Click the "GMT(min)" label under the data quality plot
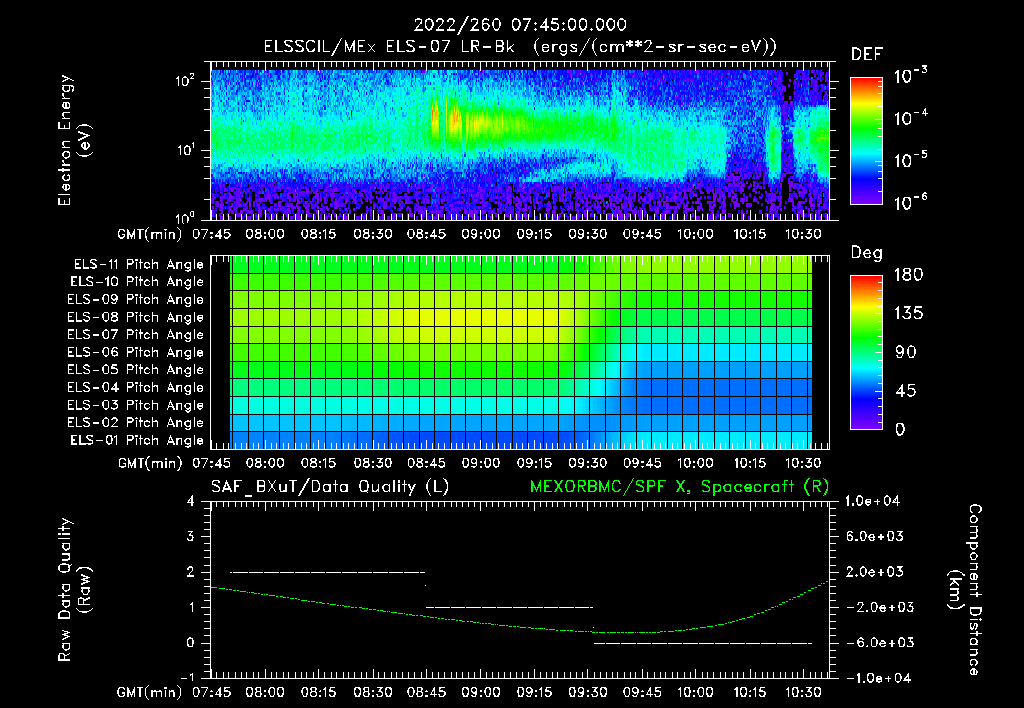This screenshot has height=708, width=1024. [x=150, y=692]
